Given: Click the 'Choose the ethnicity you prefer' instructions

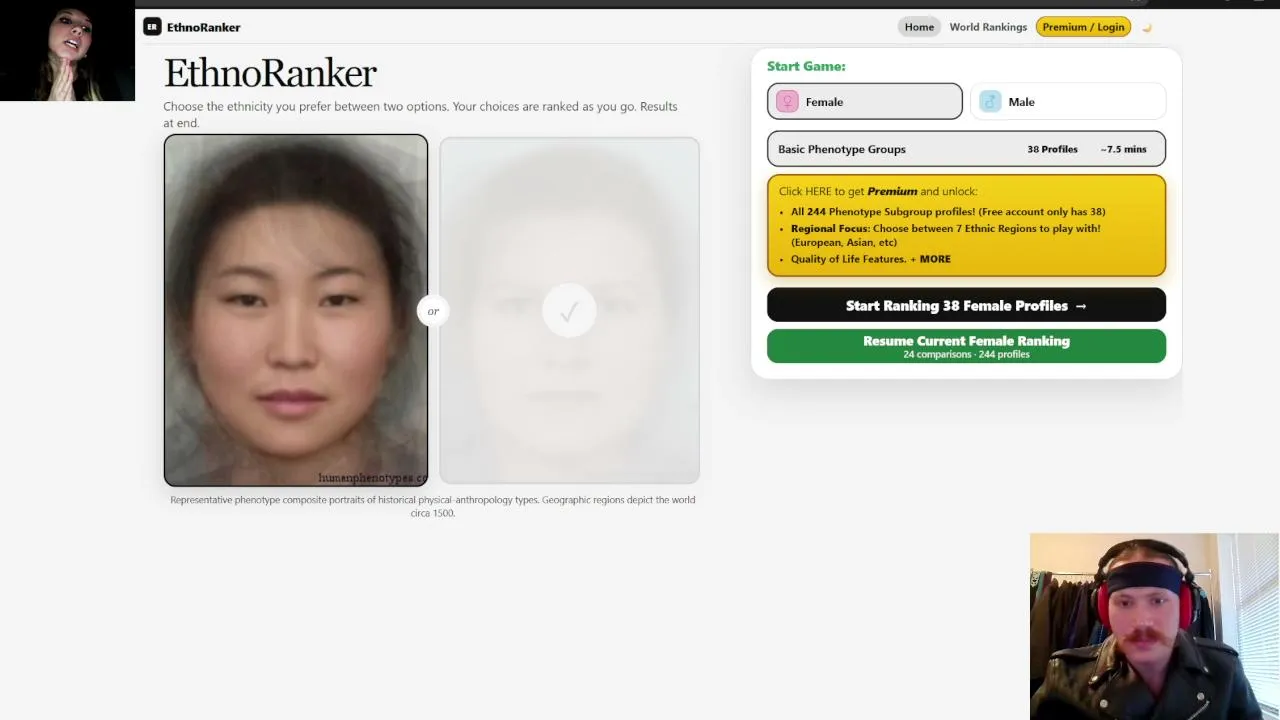Looking at the screenshot, I should (x=421, y=114).
